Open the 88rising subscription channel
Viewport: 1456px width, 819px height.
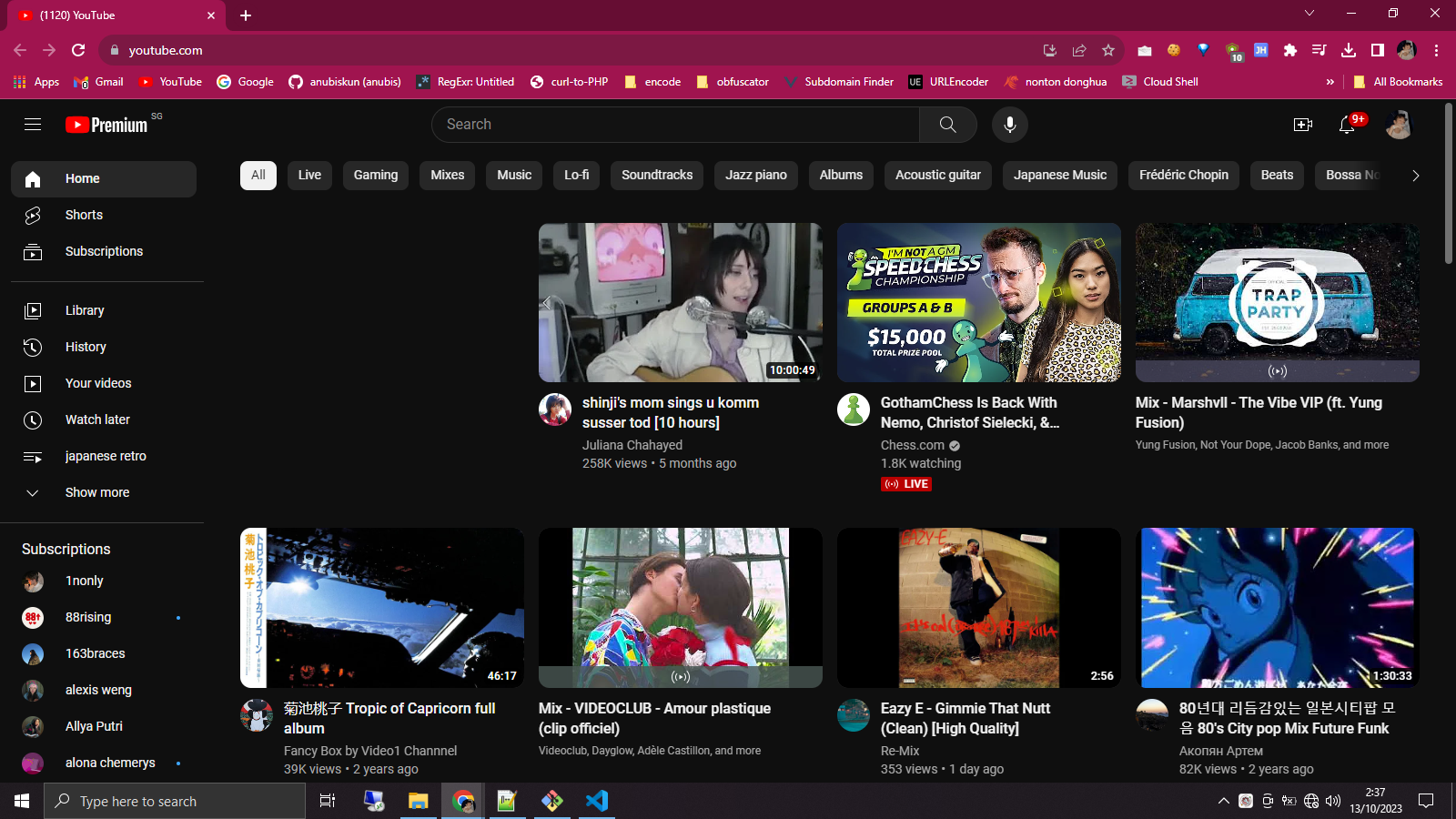(x=104, y=618)
